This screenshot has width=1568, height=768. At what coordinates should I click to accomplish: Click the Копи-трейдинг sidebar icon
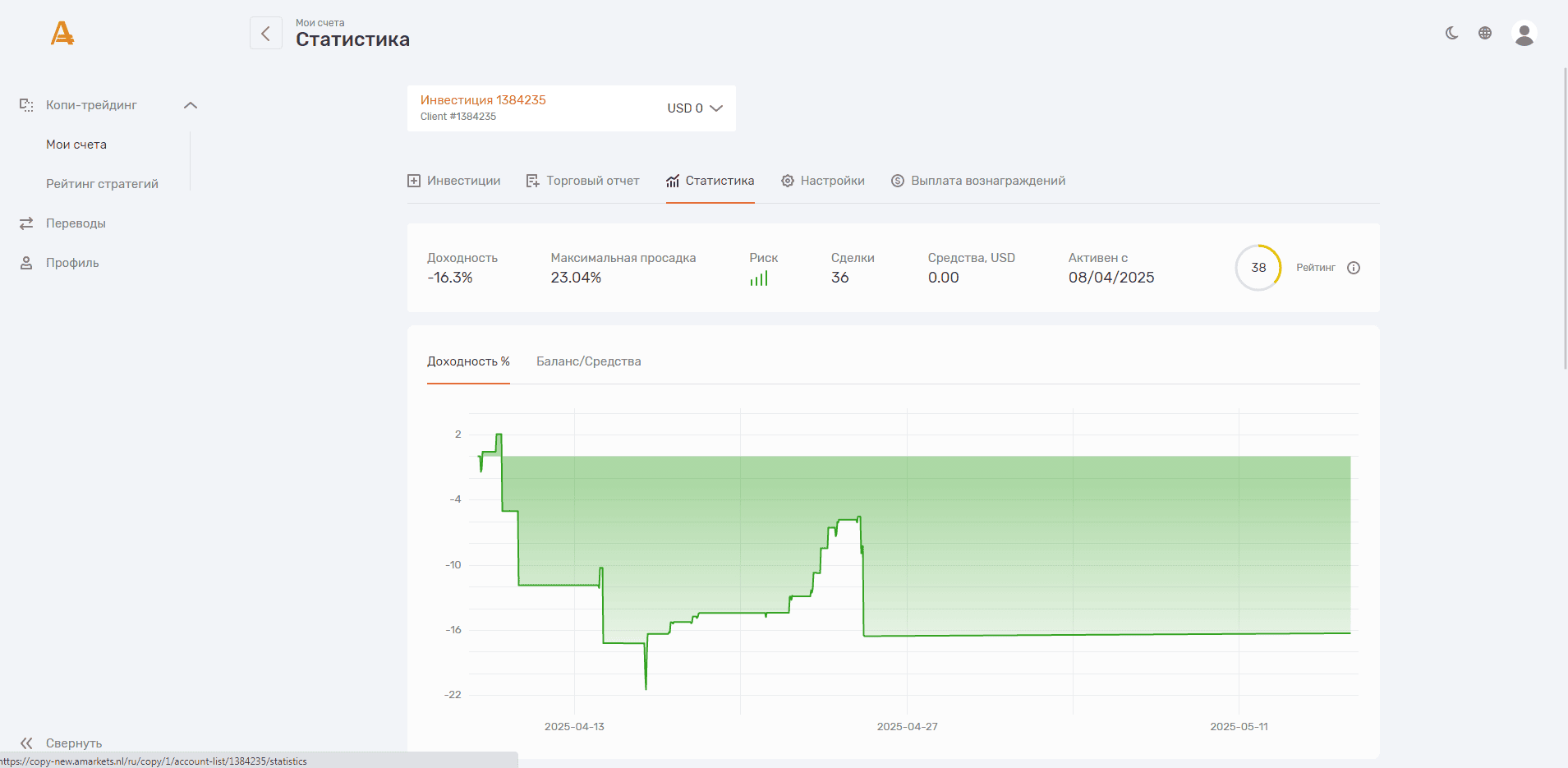click(26, 105)
